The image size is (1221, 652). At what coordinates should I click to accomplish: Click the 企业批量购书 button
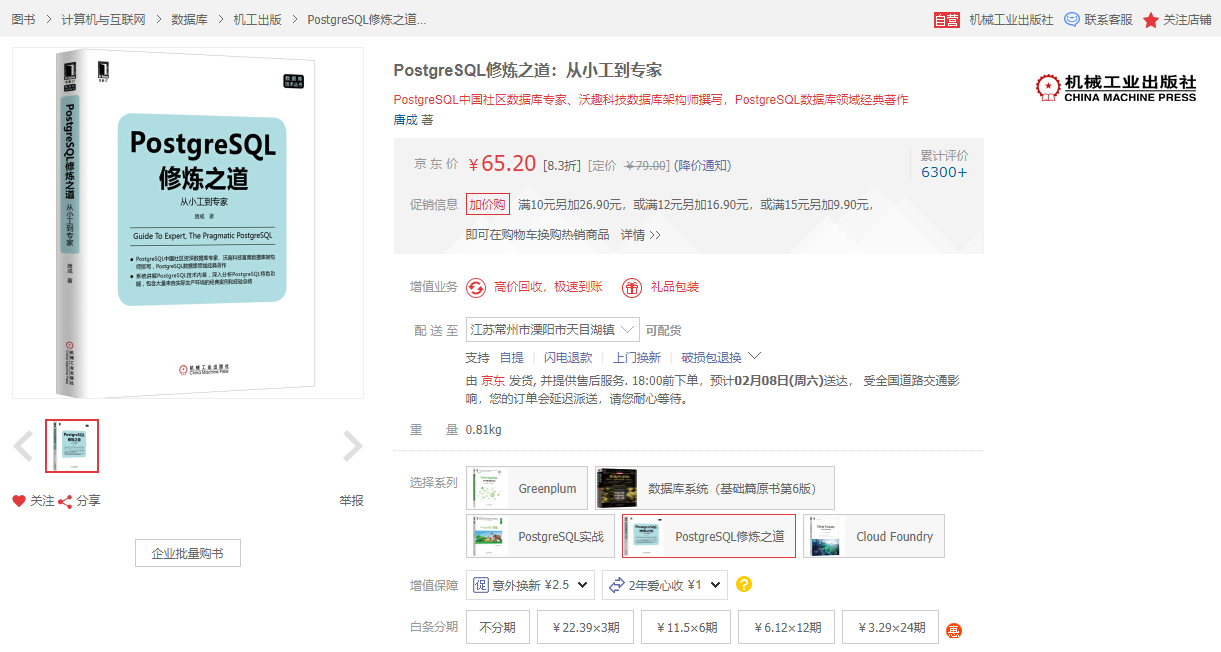[x=188, y=553]
